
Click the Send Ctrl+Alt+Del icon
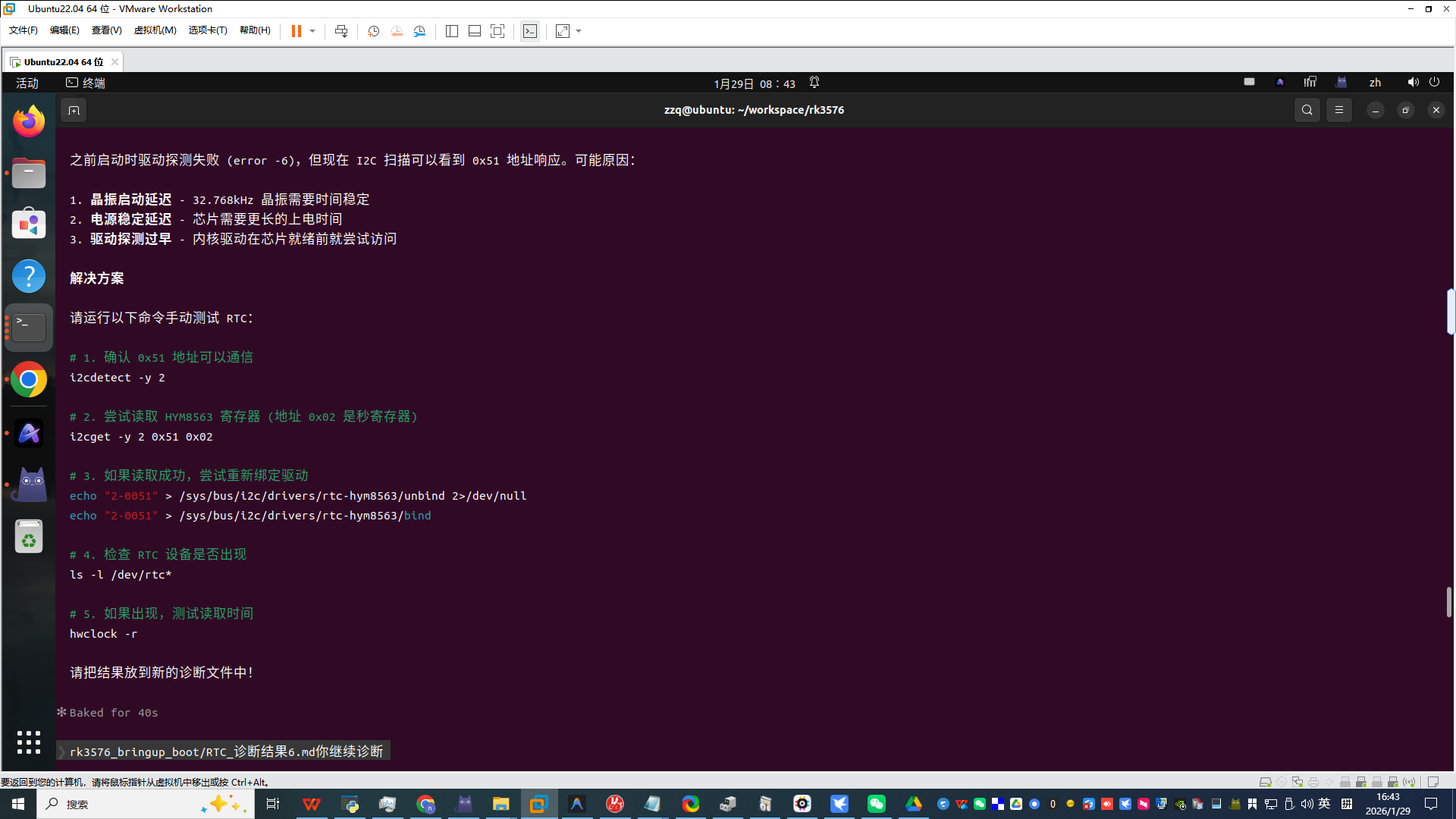[341, 31]
